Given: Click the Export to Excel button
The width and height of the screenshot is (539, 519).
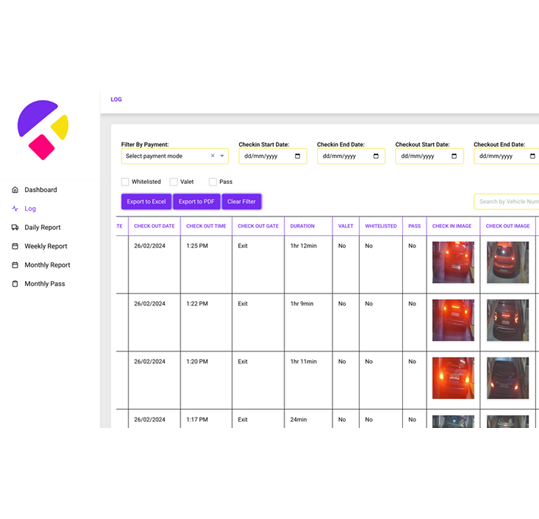Looking at the screenshot, I should 146,201.
